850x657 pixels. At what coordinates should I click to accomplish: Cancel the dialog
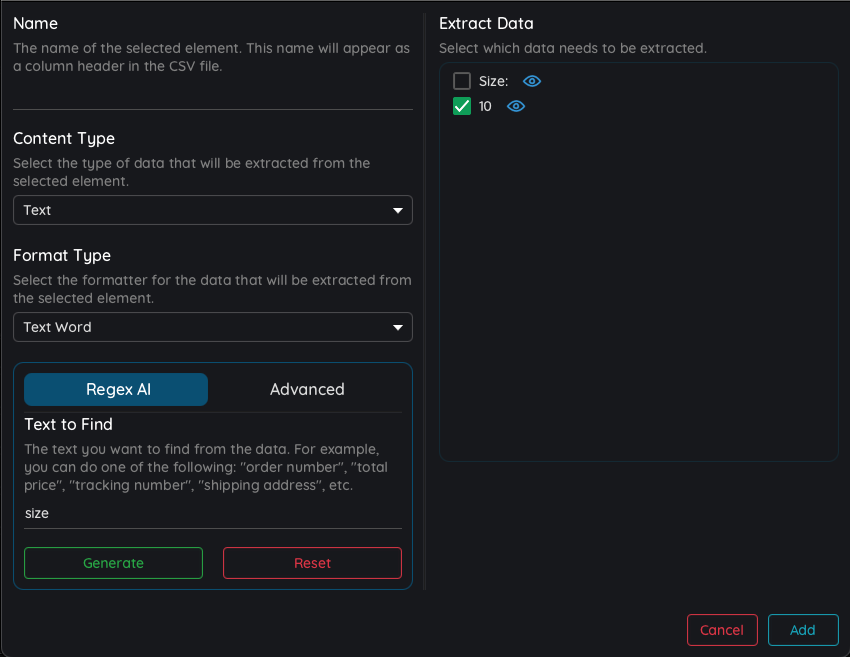(722, 630)
